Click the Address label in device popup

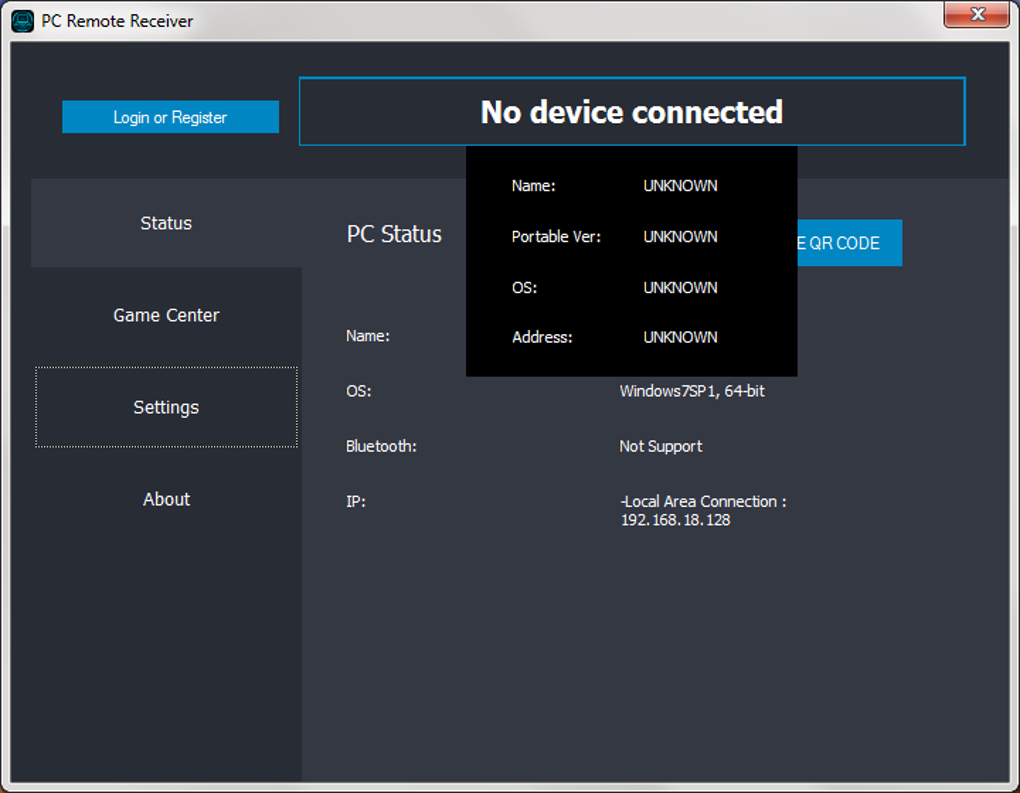(542, 338)
